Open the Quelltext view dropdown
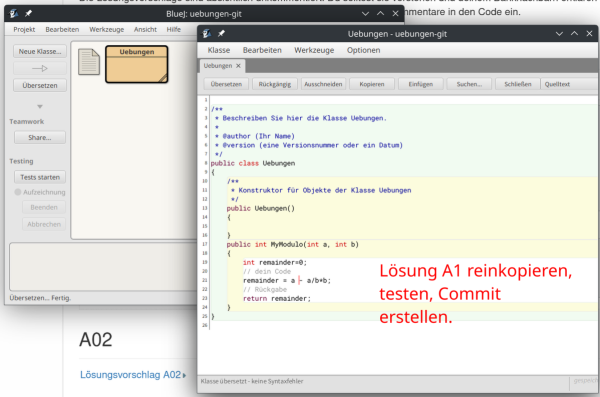This screenshot has width=600, height=397. (x=569, y=84)
